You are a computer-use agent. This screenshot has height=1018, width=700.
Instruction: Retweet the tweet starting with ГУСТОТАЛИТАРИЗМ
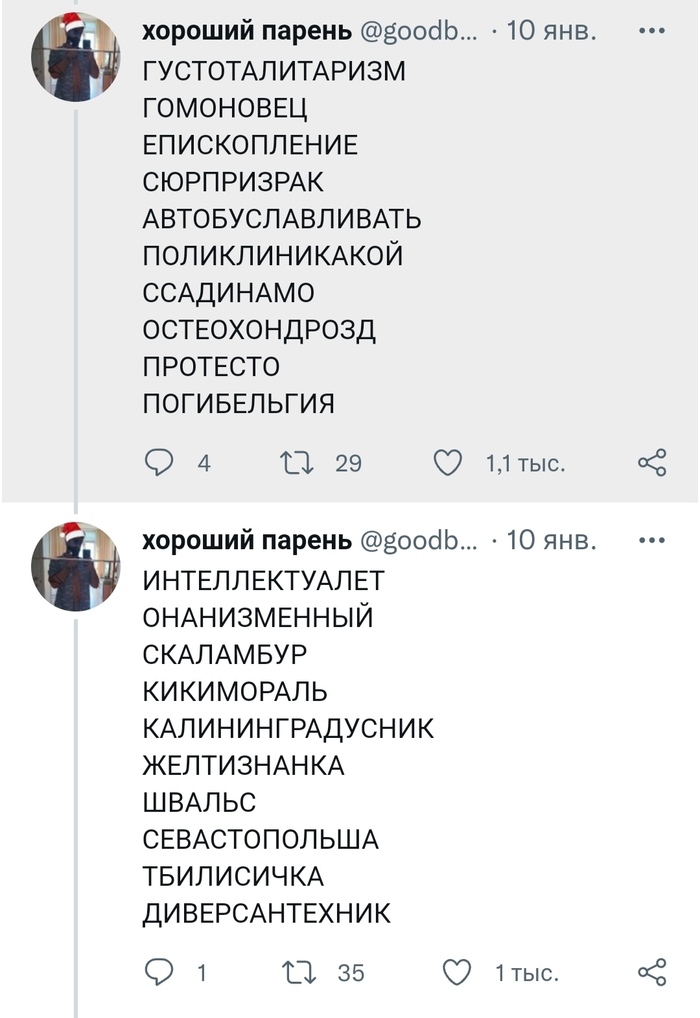(295, 463)
